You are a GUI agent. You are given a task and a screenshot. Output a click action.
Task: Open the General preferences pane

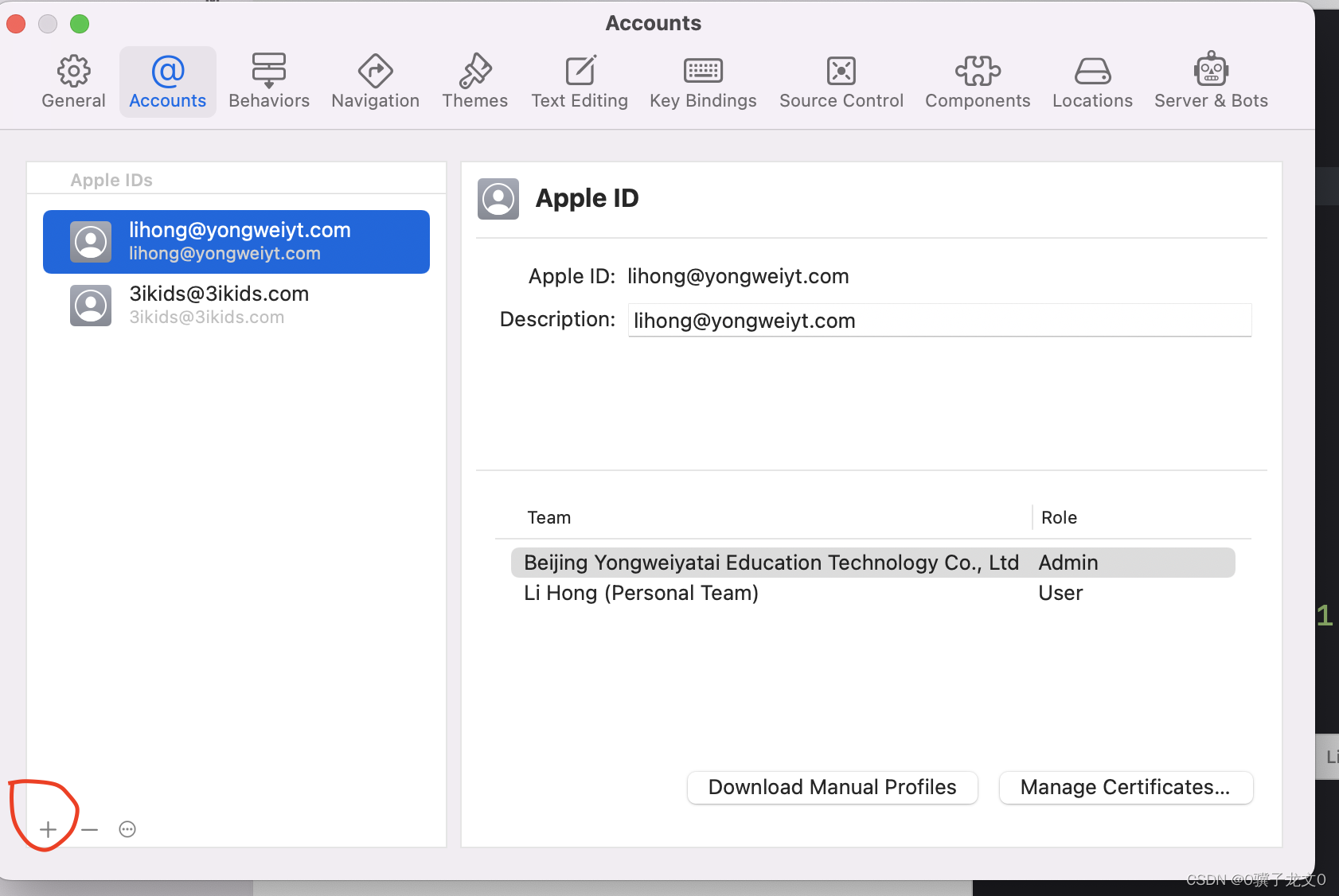click(x=73, y=80)
